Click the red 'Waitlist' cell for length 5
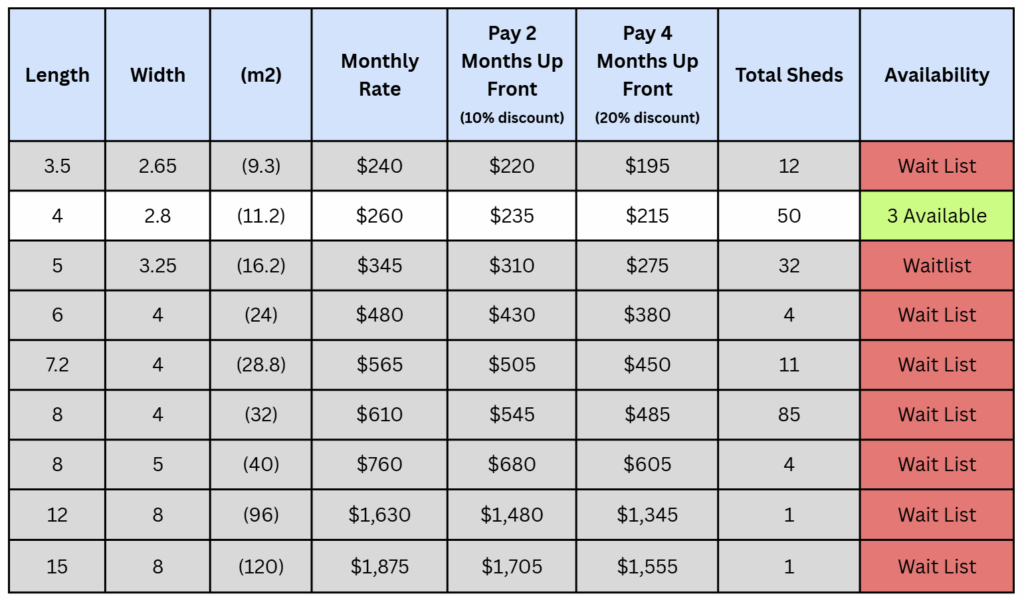This screenshot has width=1024, height=602. tap(936, 266)
